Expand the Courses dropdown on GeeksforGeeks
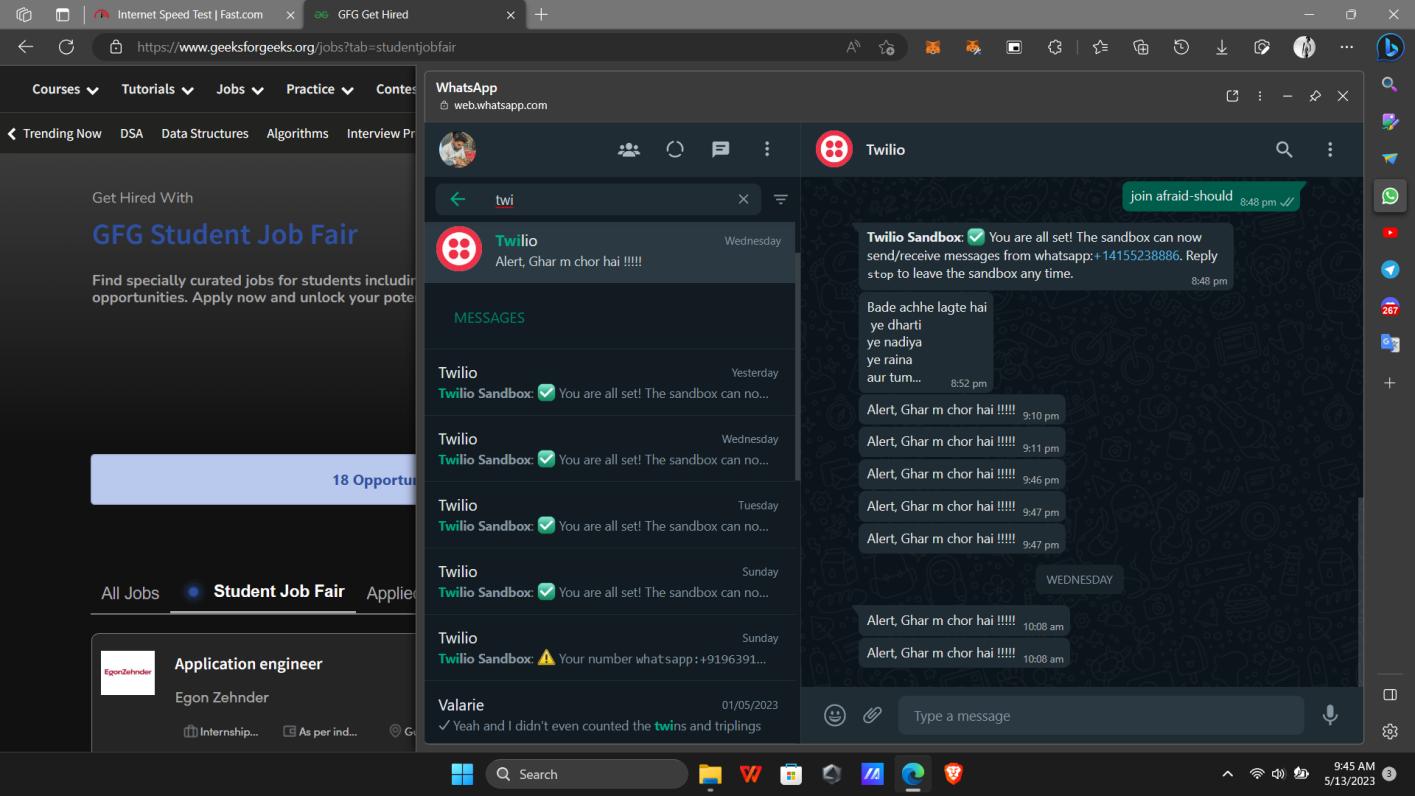The width and height of the screenshot is (1415, 796). [66, 89]
